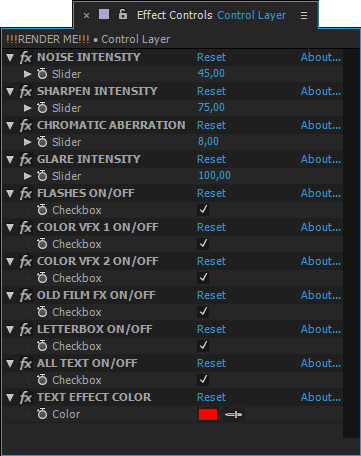
Task: Expand the Glare Intensity Slider property
Action: coord(27,176)
